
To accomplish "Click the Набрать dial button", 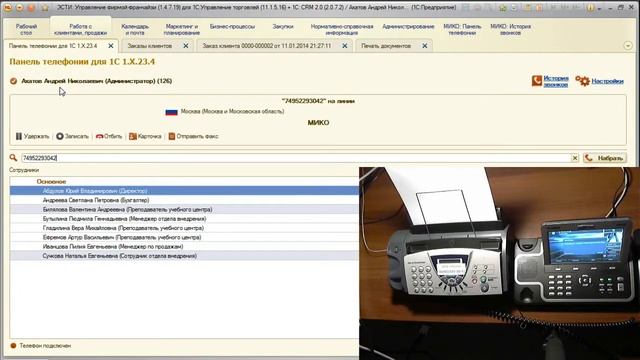I will click(604, 158).
